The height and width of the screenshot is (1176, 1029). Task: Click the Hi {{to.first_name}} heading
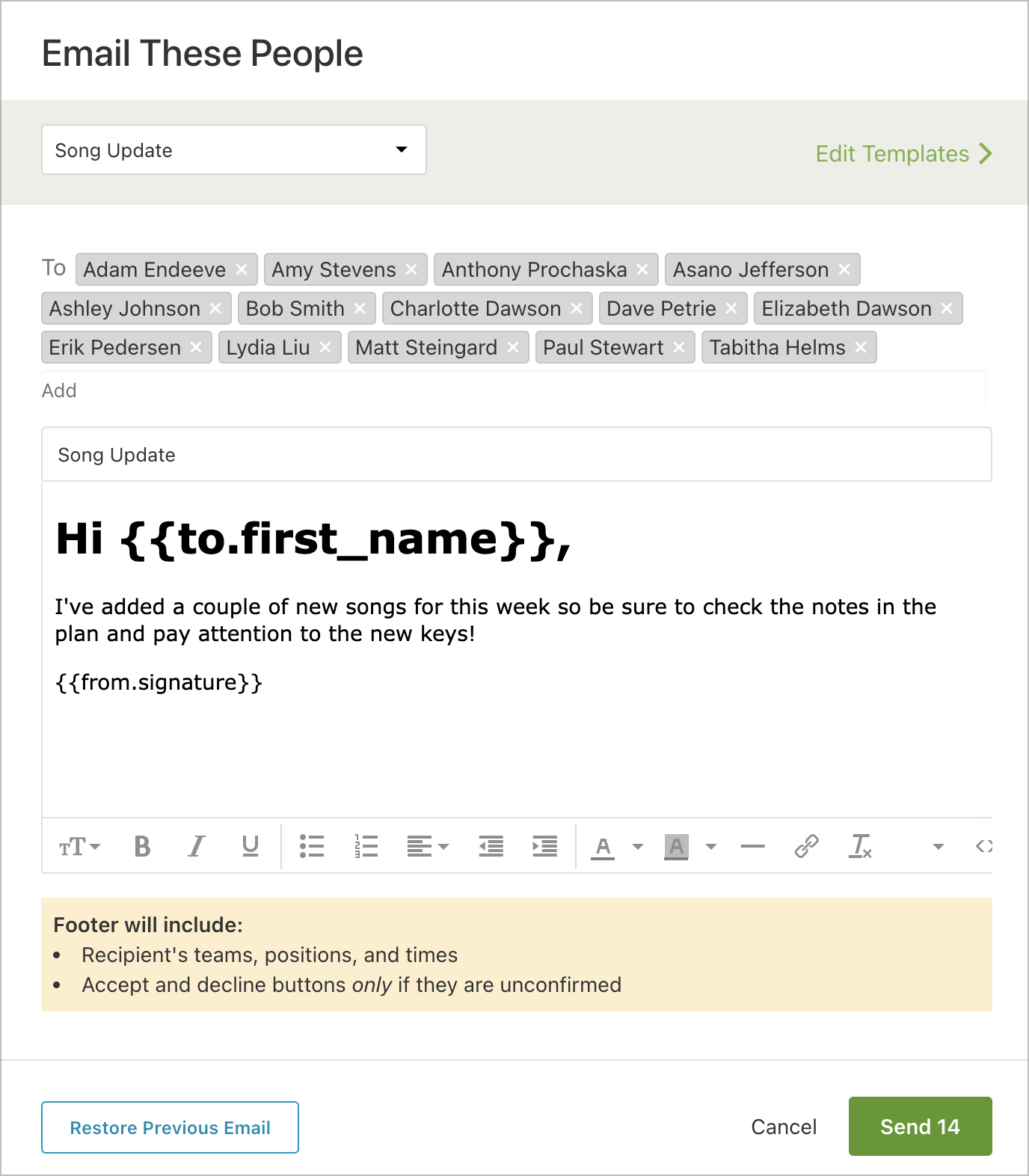tap(313, 539)
